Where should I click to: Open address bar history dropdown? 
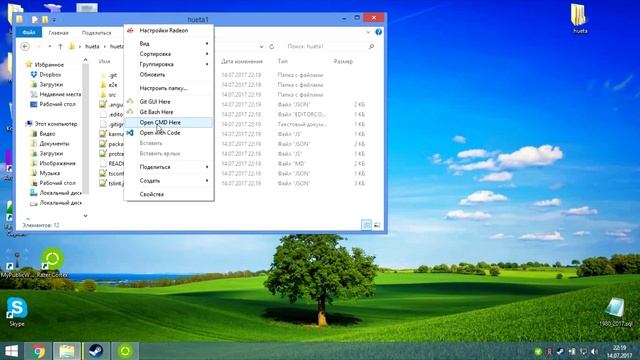pos(261,47)
